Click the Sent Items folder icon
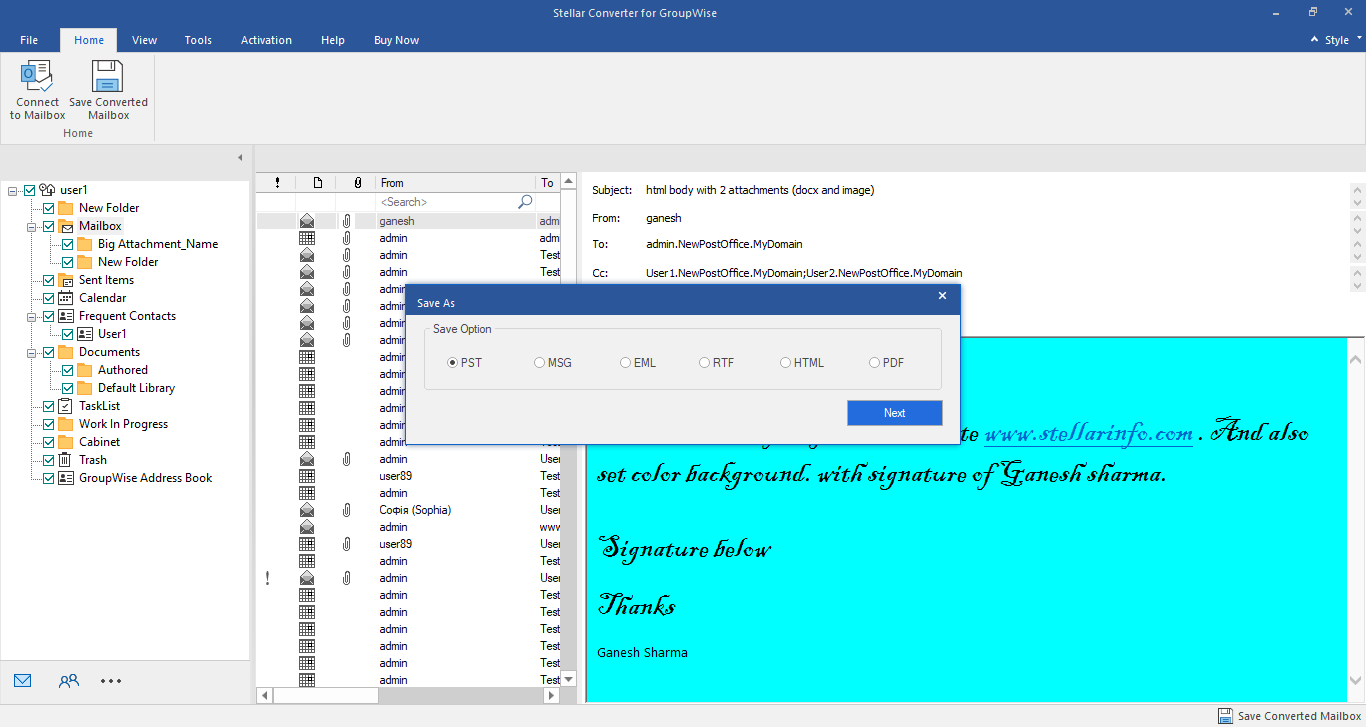 [x=66, y=280]
